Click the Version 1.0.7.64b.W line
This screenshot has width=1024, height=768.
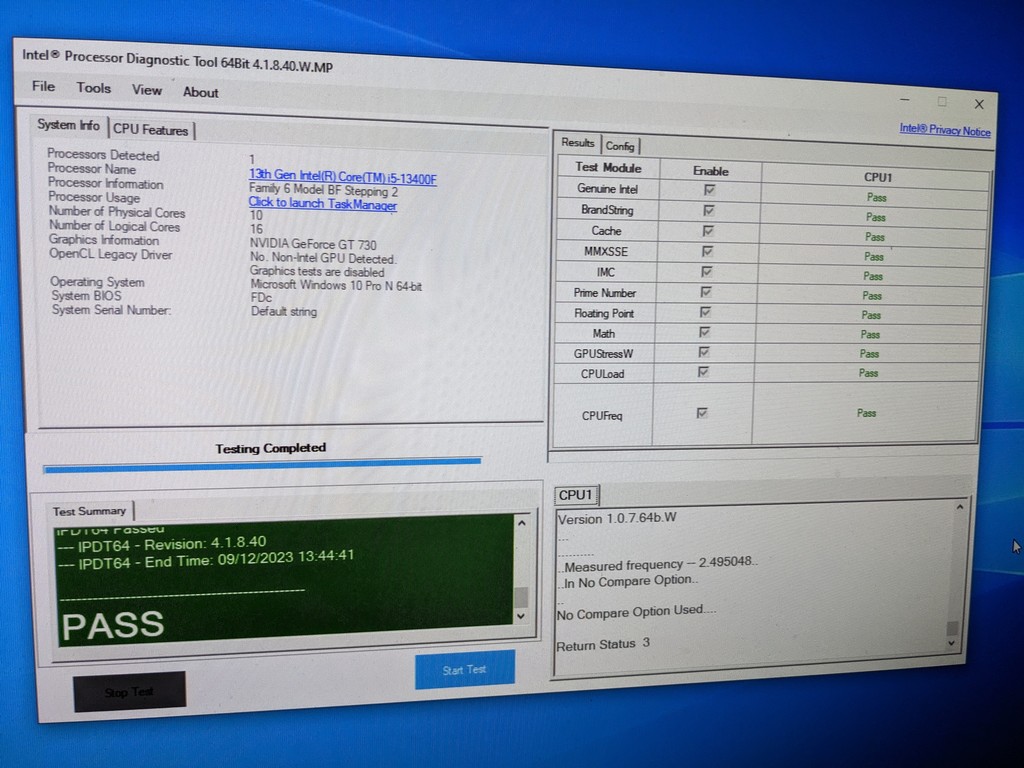616,519
